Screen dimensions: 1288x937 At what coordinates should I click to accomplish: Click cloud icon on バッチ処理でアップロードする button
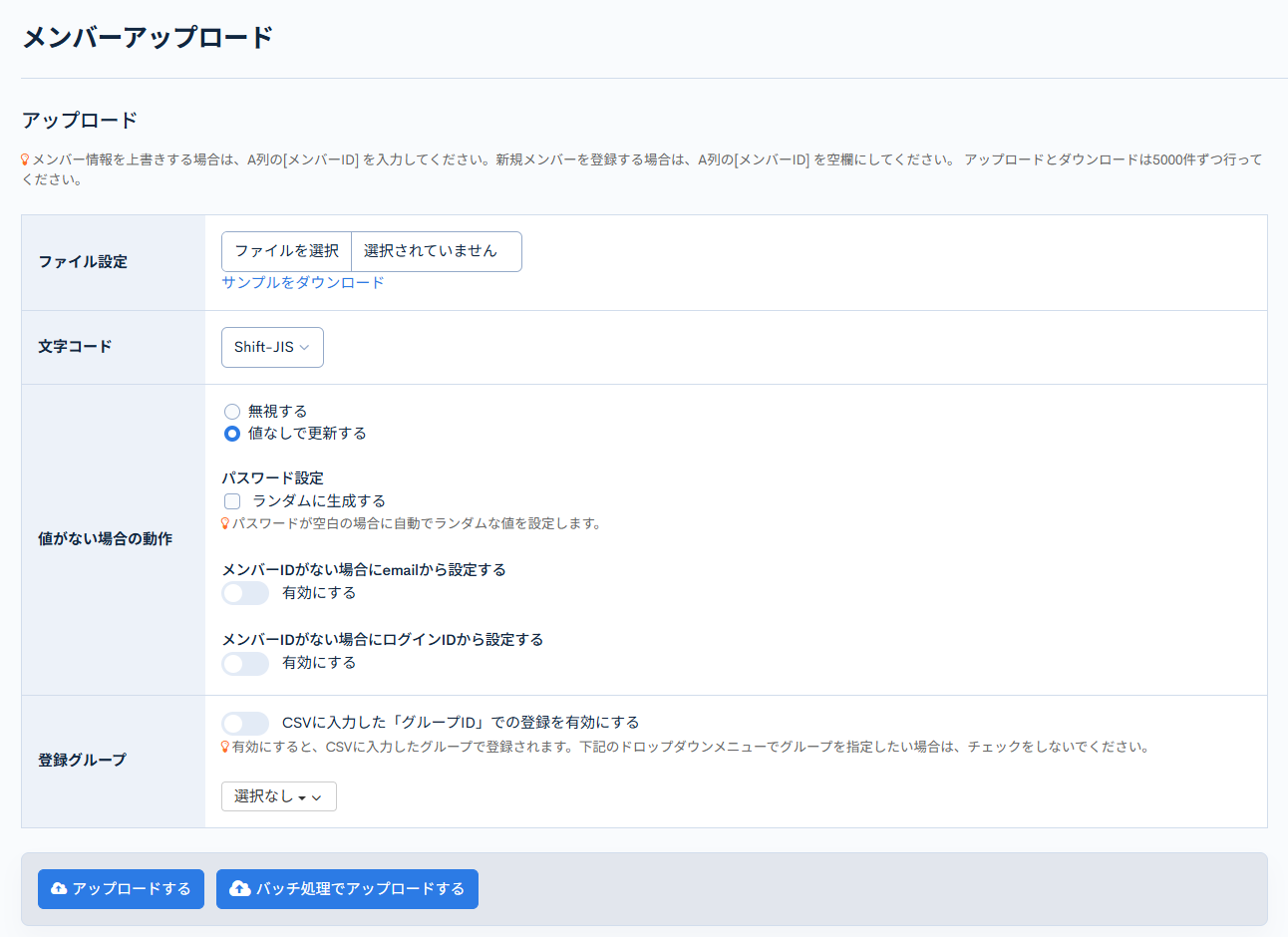tap(240, 888)
